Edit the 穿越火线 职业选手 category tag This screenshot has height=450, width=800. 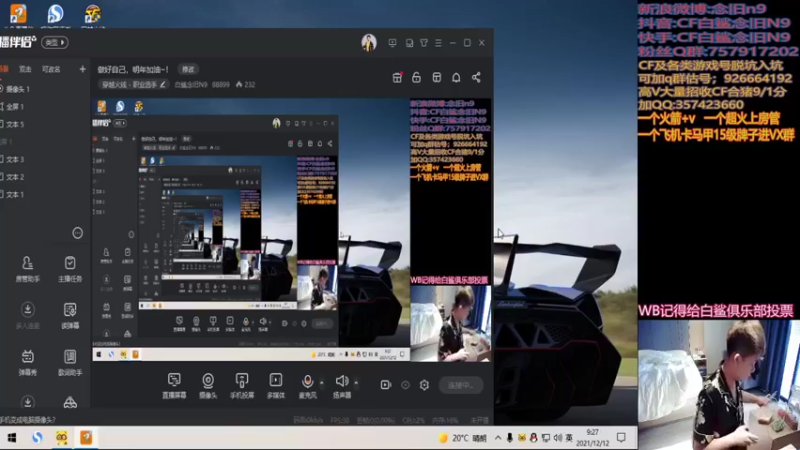(134, 85)
